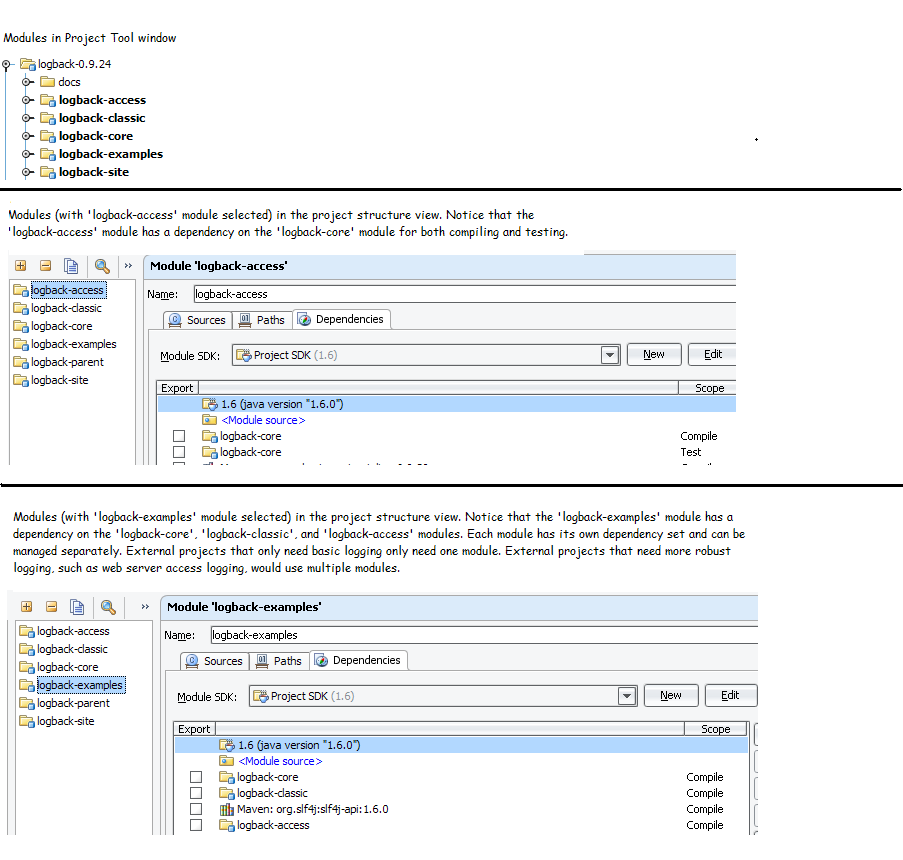Click New button in logback-access module
This screenshot has width=903, height=860.
(x=654, y=354)
